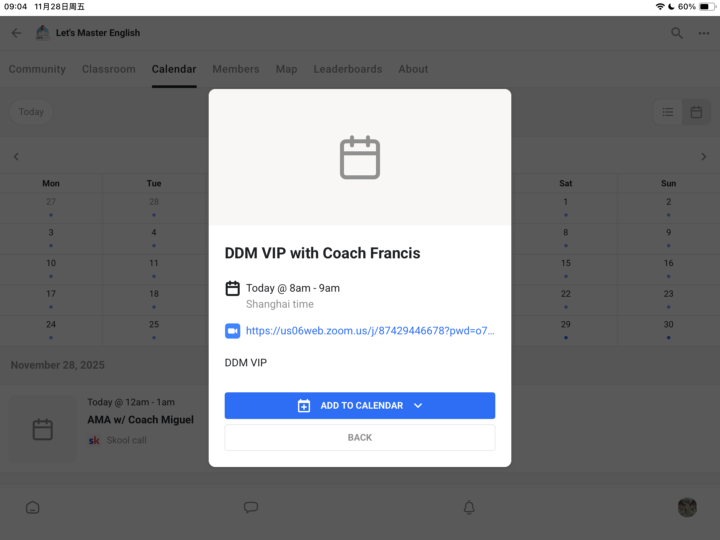Viewport: 720px width, 540px height.
Task: Tap the back arrow icon
Action: (16, 33)
